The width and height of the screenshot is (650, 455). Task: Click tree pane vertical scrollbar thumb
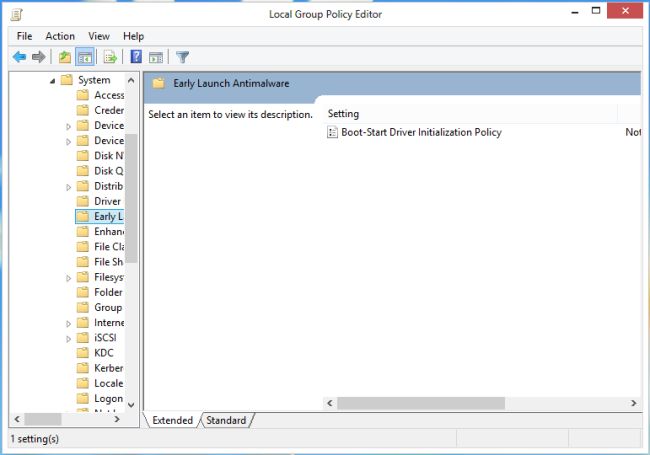tap(131, 198)
